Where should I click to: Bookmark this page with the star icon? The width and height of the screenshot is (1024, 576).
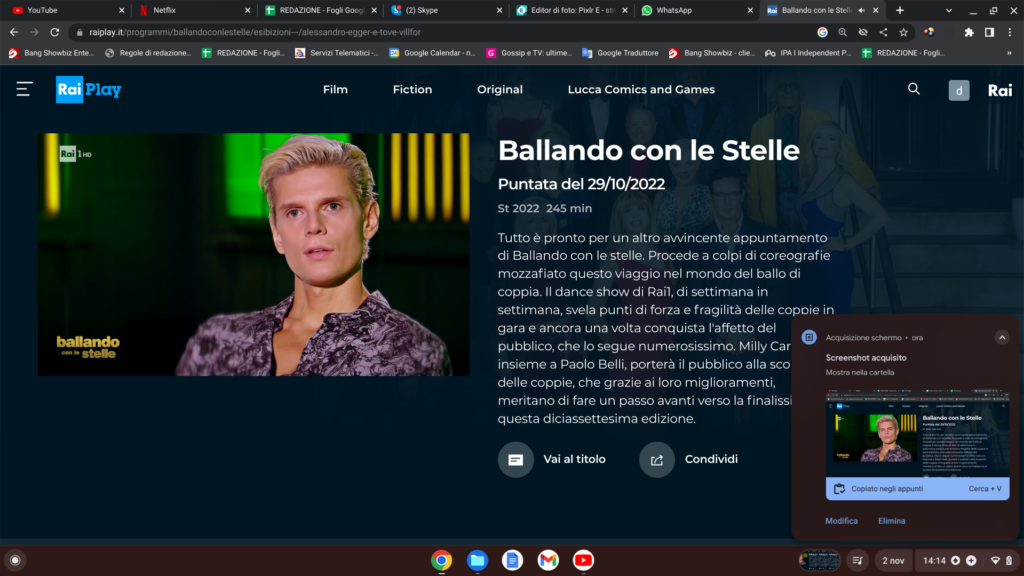click(904, 32)
